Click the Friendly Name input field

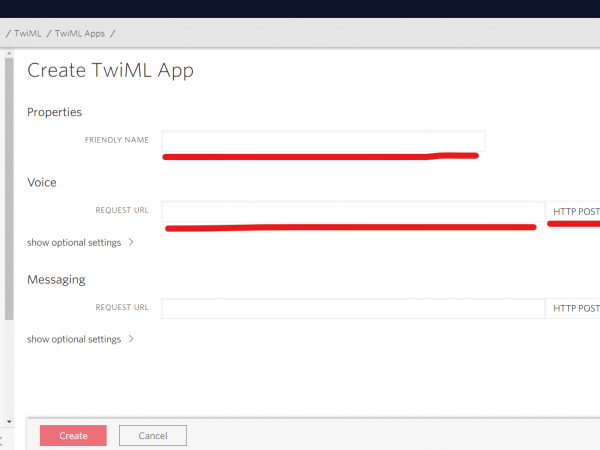pos(323,141)
